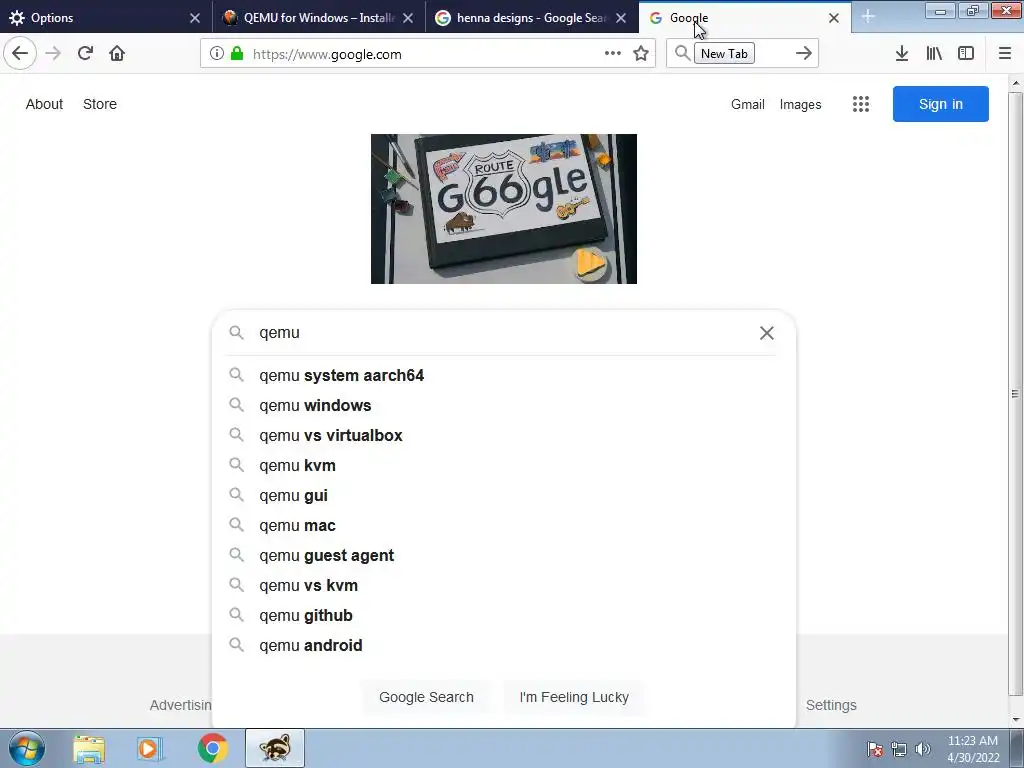Screen dimensions: 1024x768
Task: Click I'm Feeling Lucky button
Action: coord(574,697)
